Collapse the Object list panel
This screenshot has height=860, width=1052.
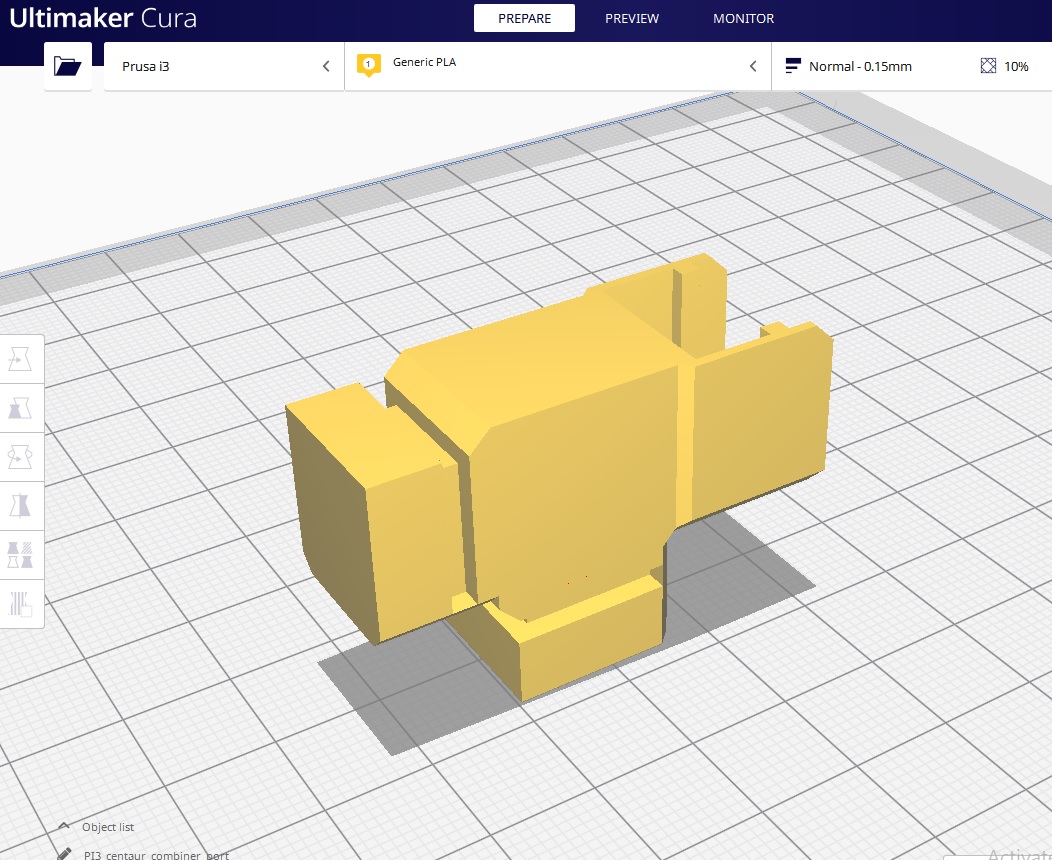64,826
